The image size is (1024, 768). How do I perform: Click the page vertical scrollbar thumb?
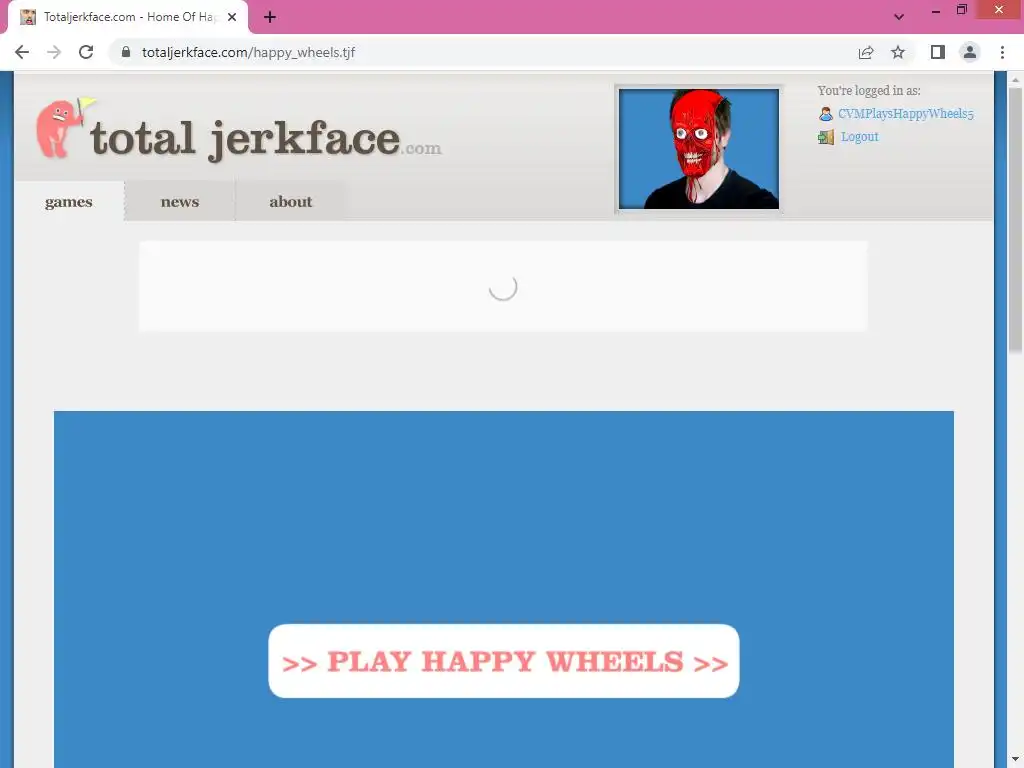1015,220
